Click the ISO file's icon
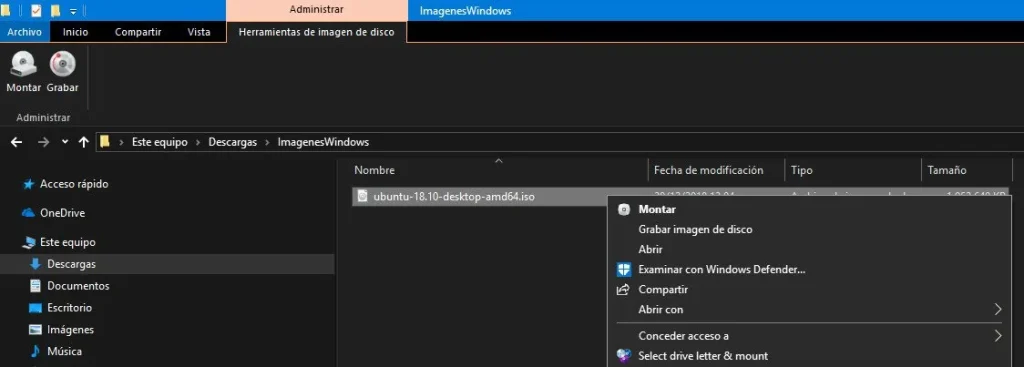Viewport: 1024px width, 367px height. click(362, 196)
